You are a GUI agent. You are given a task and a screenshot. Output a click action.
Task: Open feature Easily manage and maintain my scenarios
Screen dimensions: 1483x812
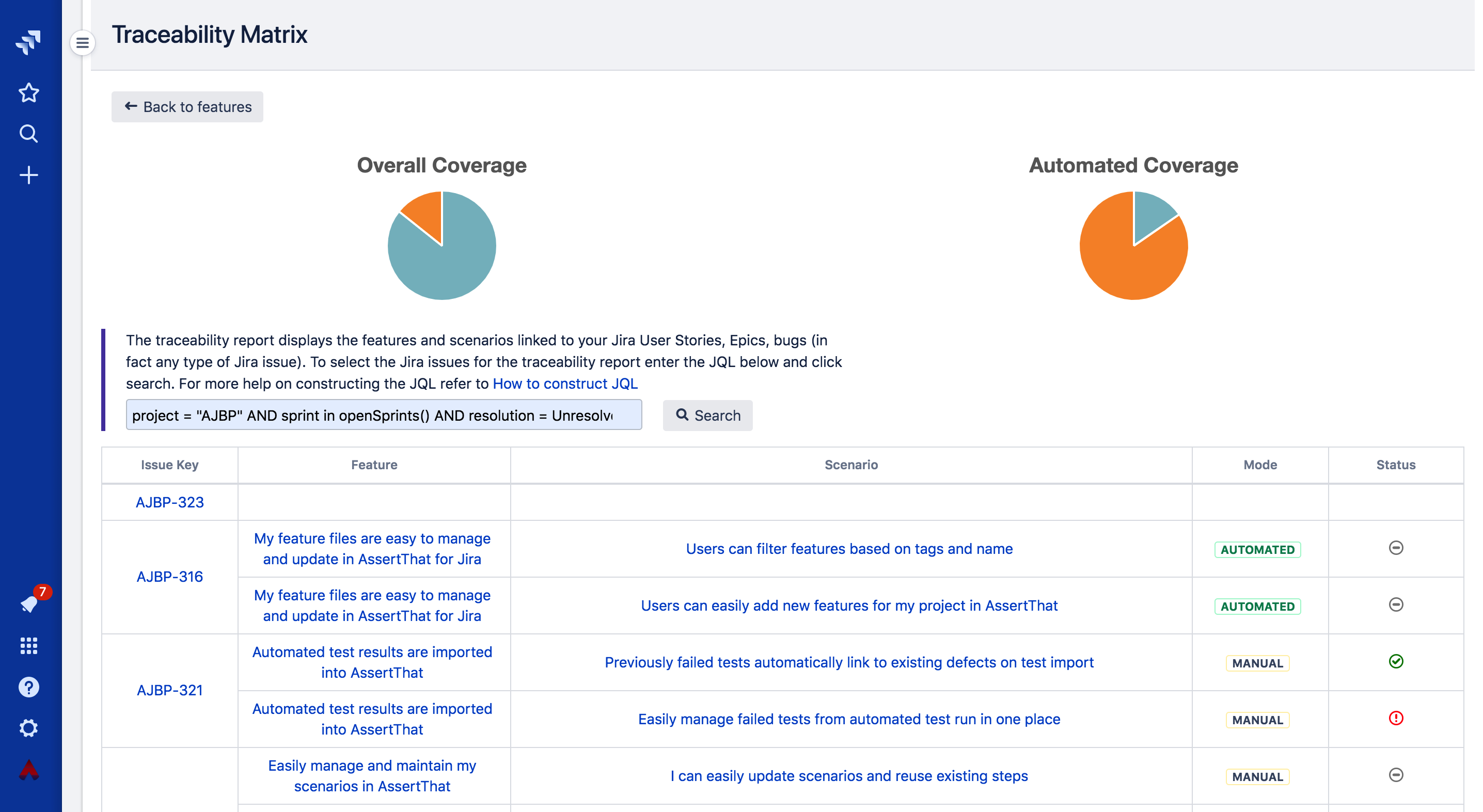pos(372,776)
